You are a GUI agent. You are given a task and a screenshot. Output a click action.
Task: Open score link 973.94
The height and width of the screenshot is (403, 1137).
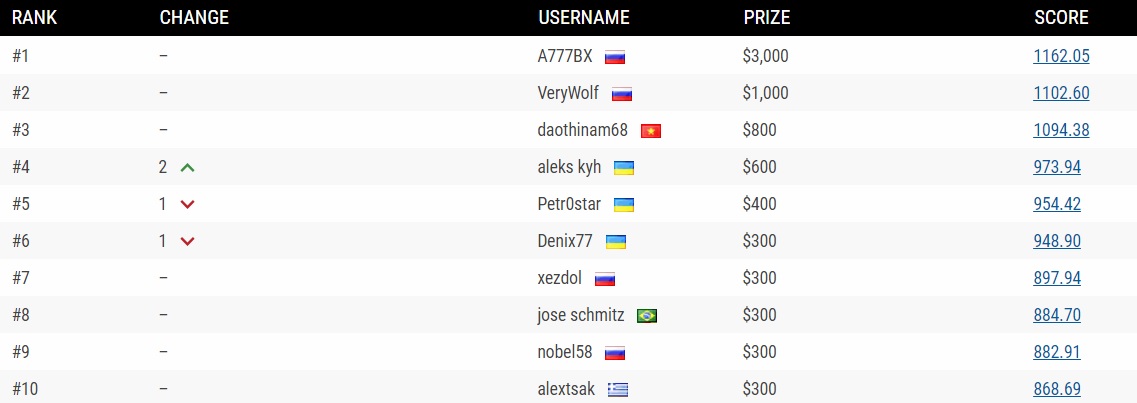click(x=1057, y=167)
